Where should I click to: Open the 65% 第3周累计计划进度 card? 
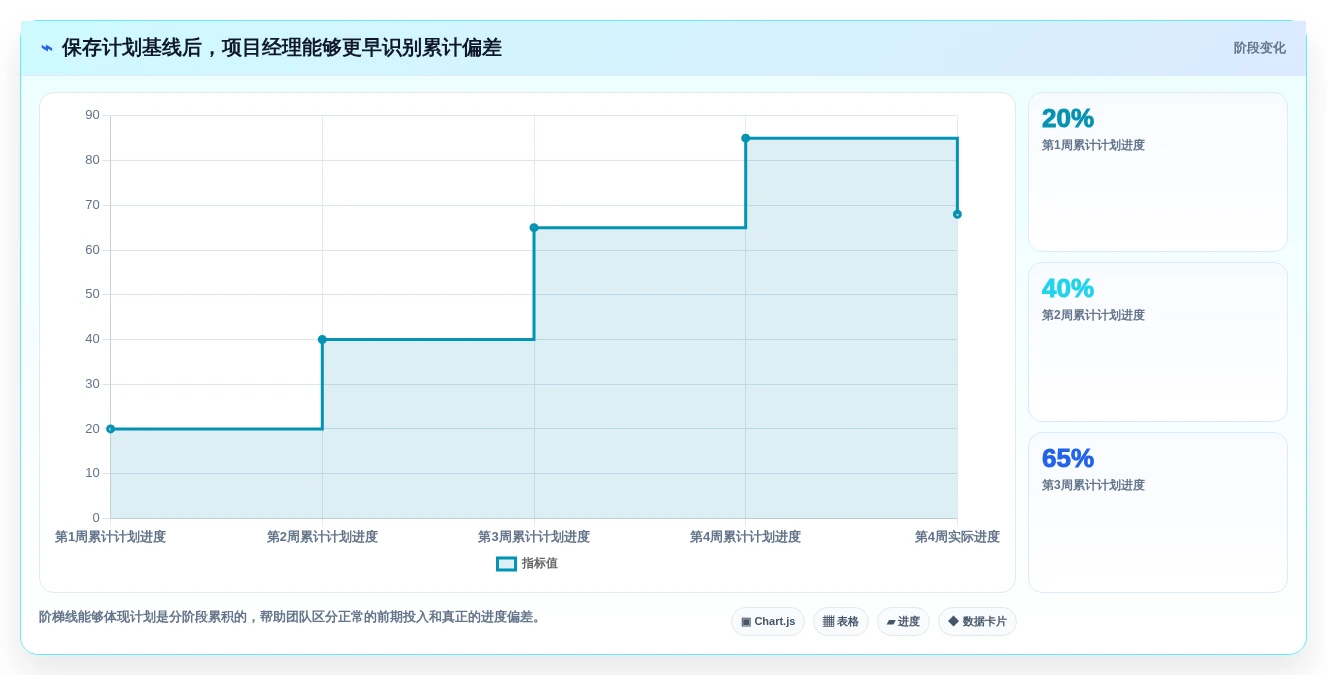click(1158, 512)
